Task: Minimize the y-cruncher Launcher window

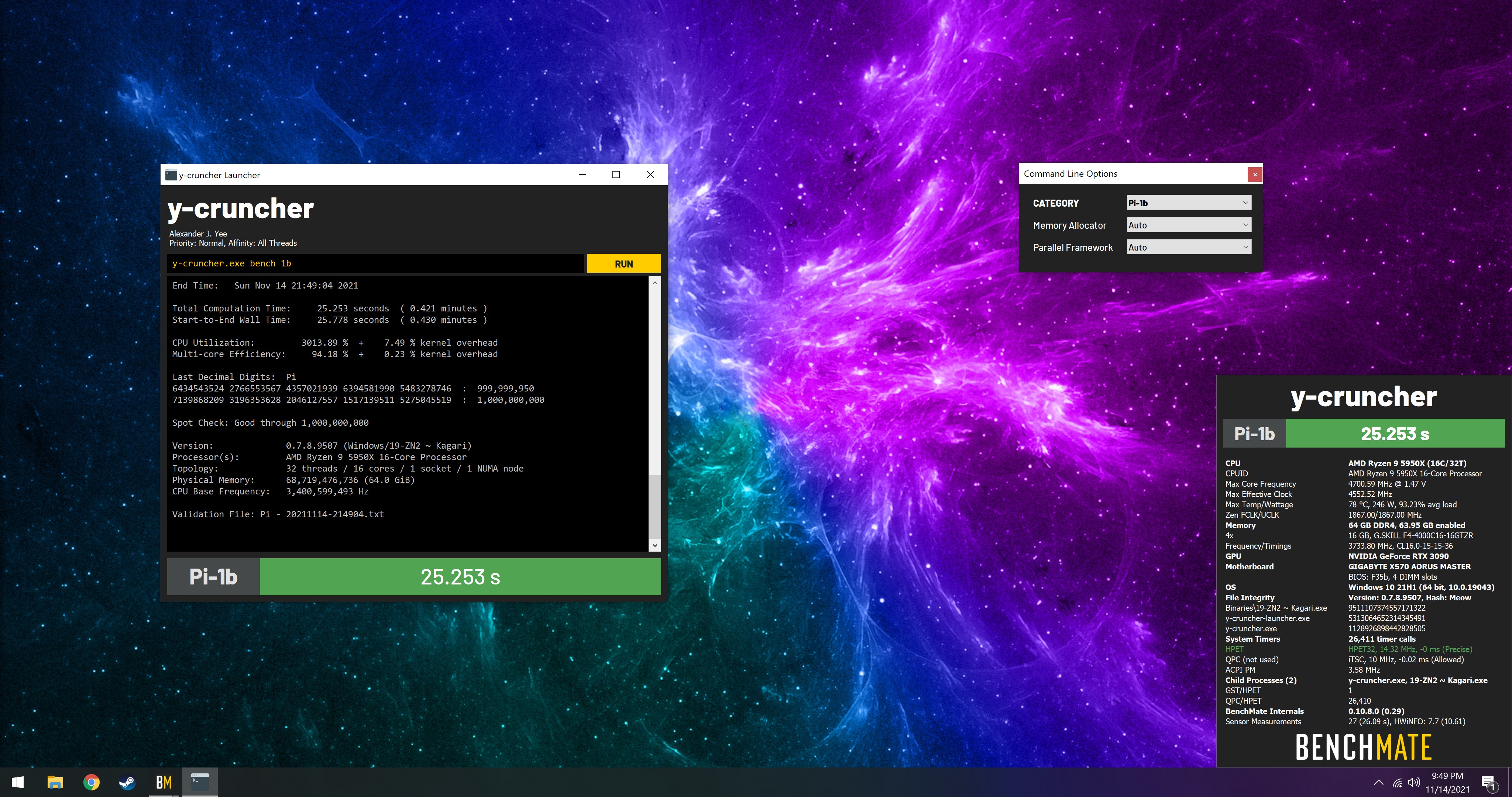Action: pyautogui.click(x=582, y=174)
